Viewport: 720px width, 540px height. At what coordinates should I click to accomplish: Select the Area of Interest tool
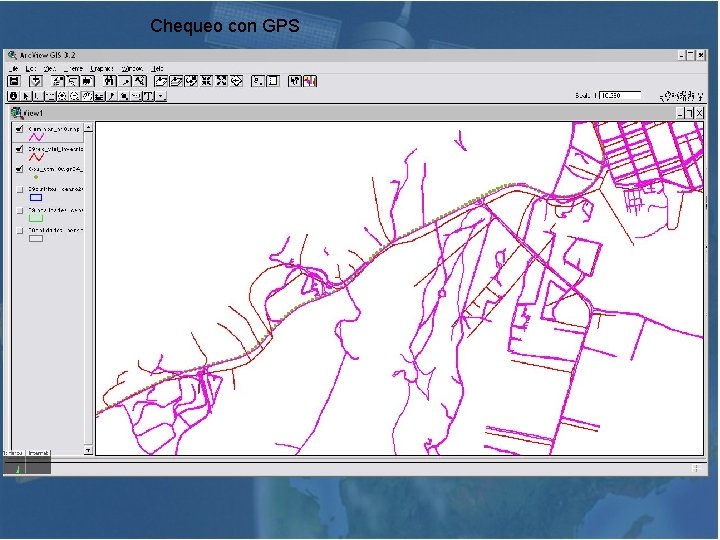point(124,96)
